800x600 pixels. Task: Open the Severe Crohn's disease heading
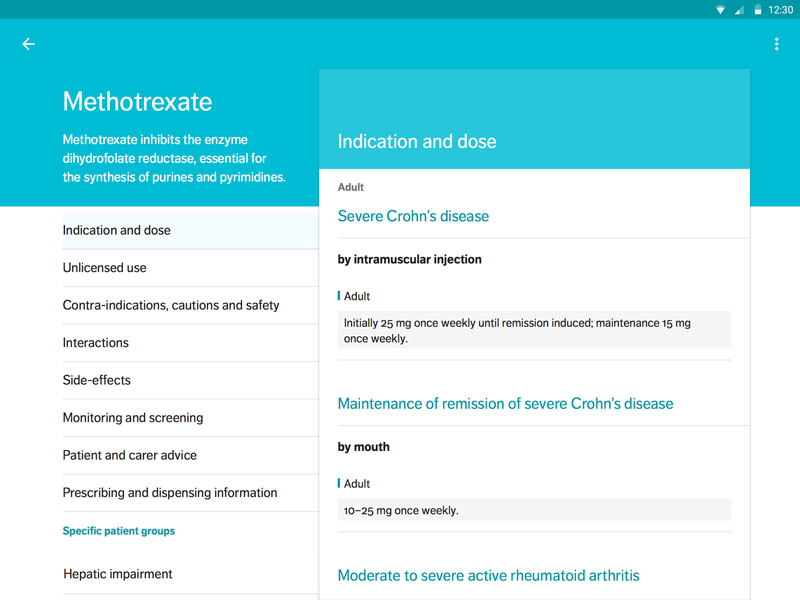click(413, 216)
